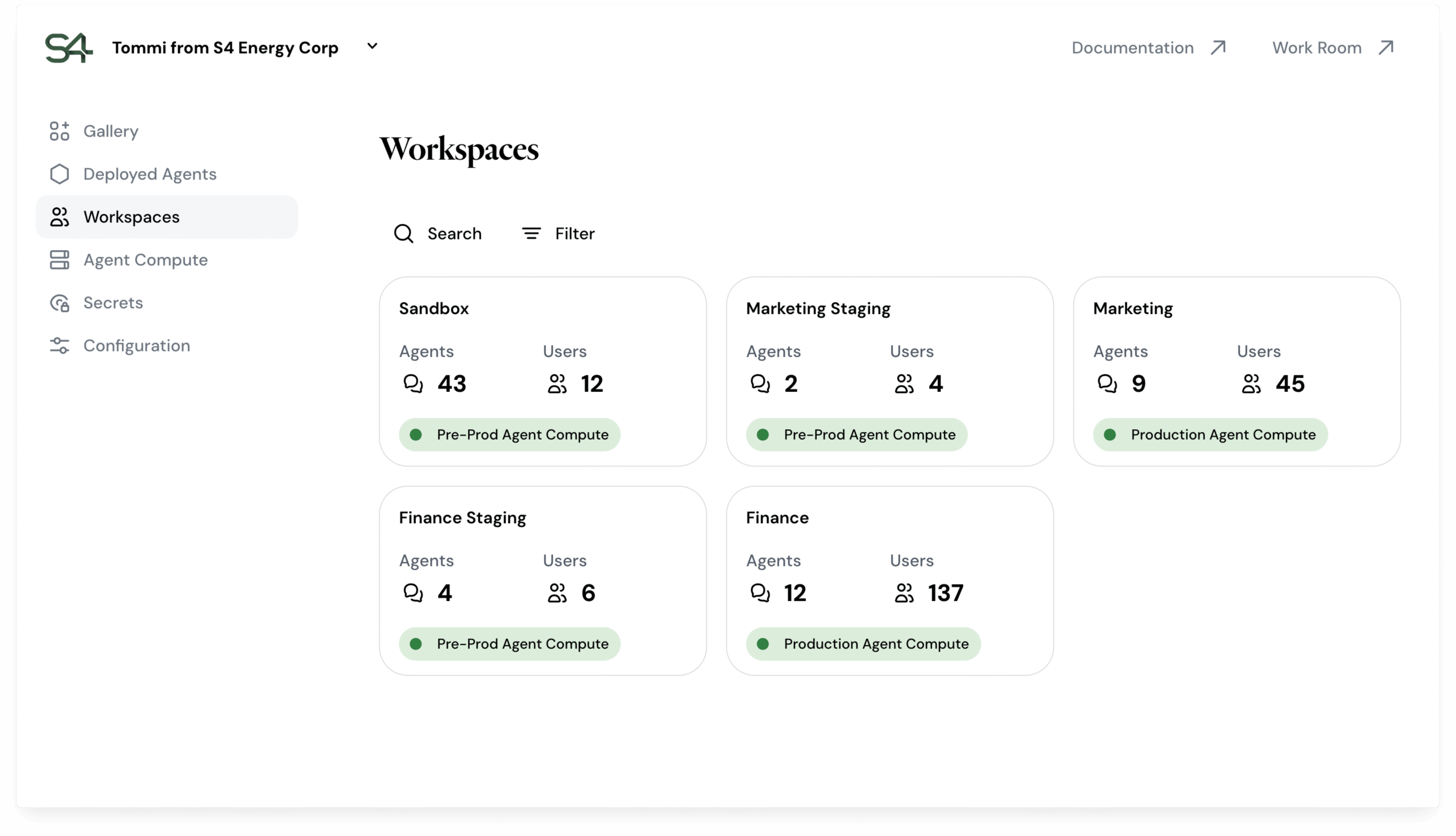Click green status dot in Finance compute badge

(763, 644)
